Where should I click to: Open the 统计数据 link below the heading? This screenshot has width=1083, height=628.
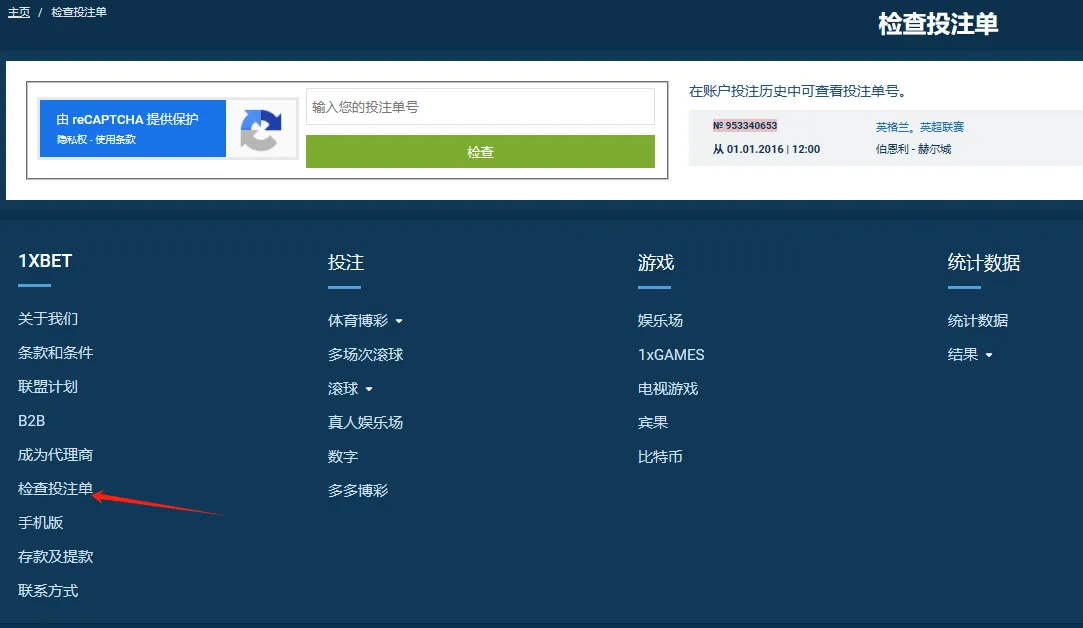click(977, 321)
